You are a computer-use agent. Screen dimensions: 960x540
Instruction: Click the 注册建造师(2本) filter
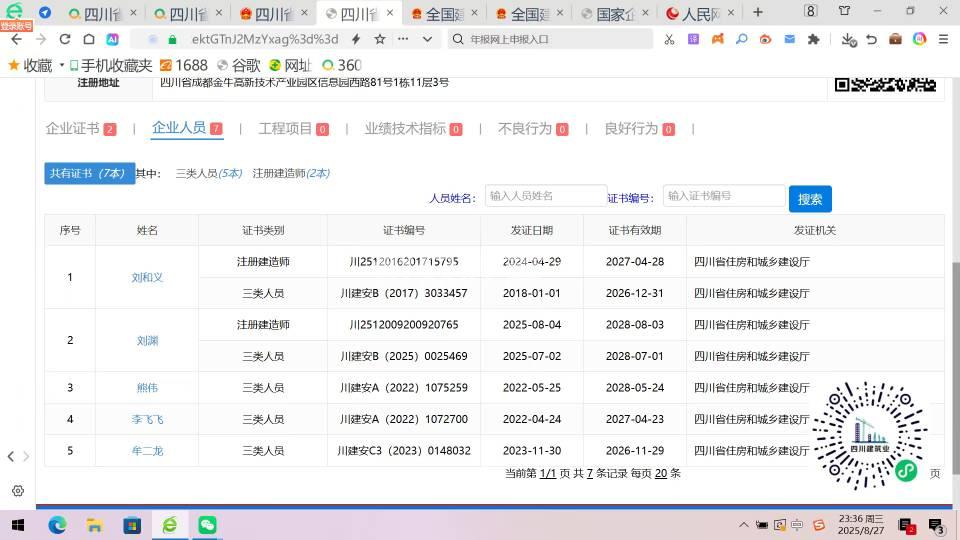coord(291,173)
